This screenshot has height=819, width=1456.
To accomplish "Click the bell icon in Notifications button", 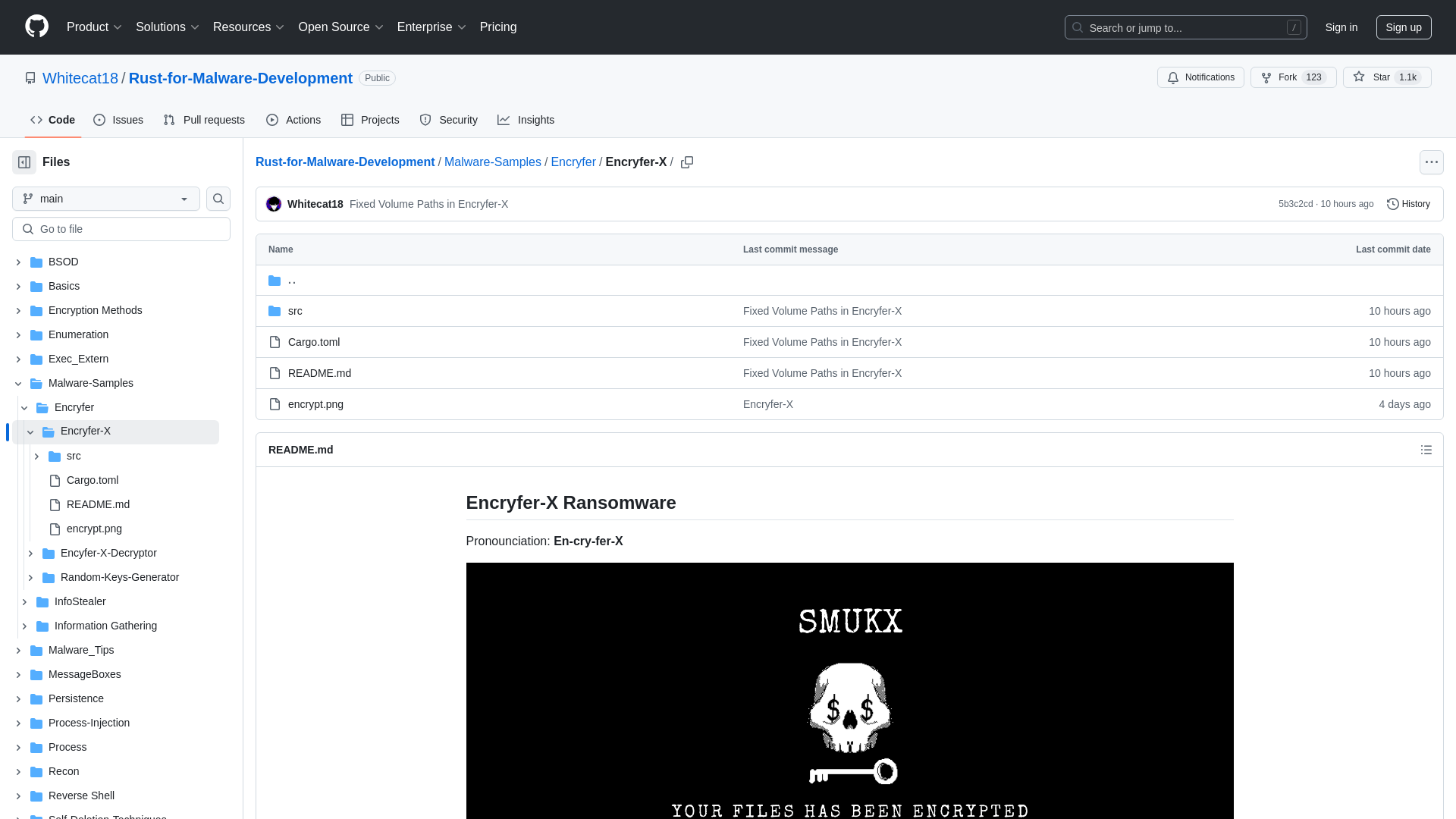I will [1173, 77].
